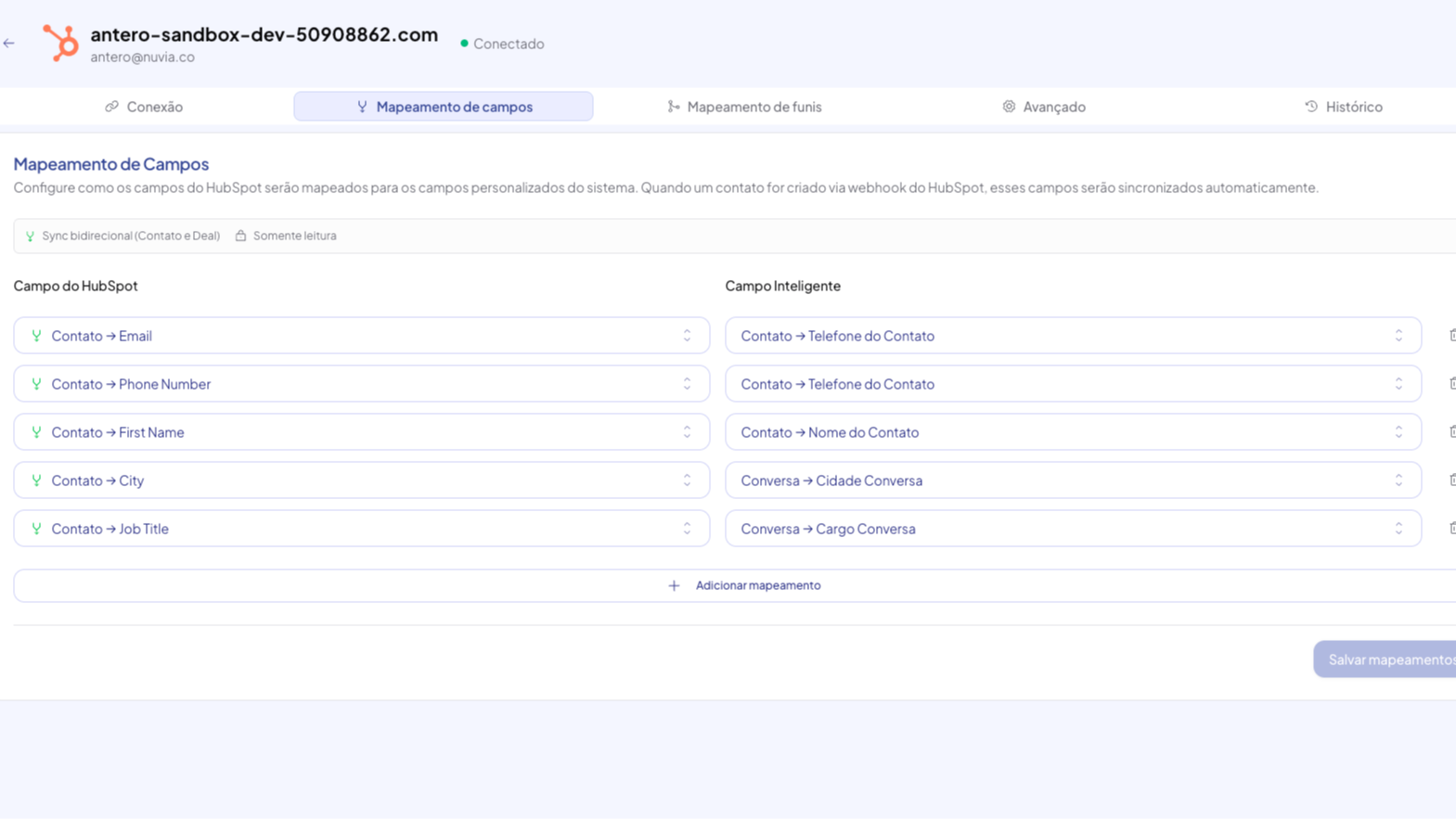Click the antero@nuvia.co account email

click(143, 58)
